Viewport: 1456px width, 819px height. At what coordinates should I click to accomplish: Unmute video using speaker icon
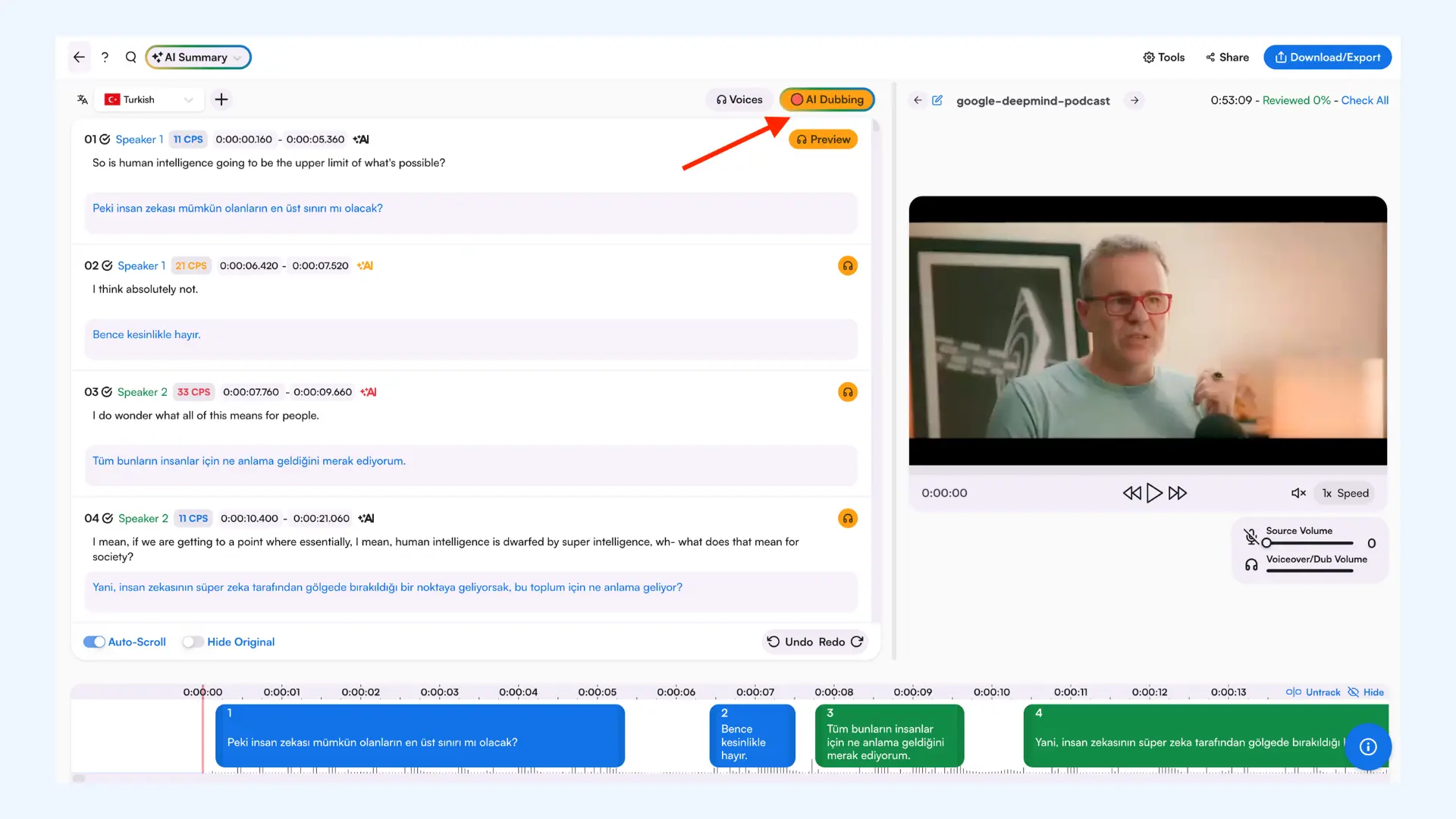(x=1298, y=493)
